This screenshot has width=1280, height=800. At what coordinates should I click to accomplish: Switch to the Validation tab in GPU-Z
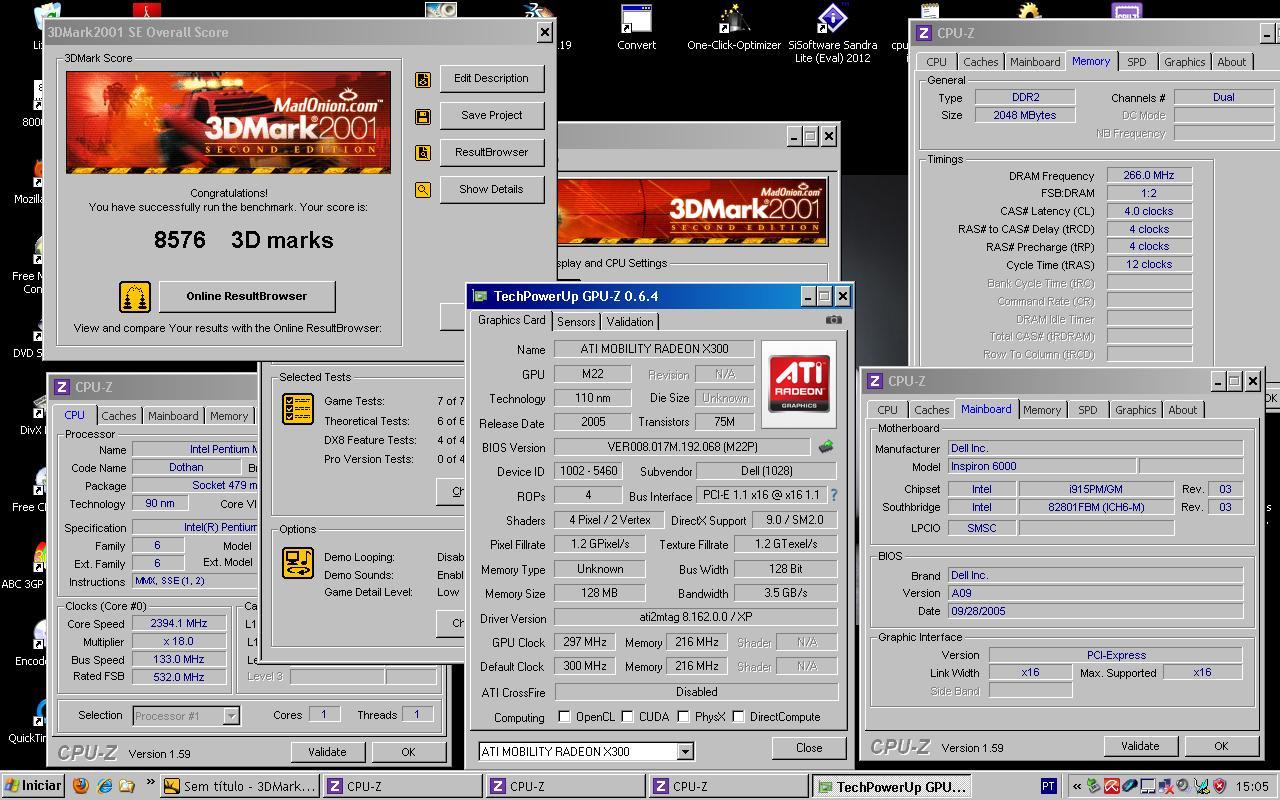click(x=630, y=321)
